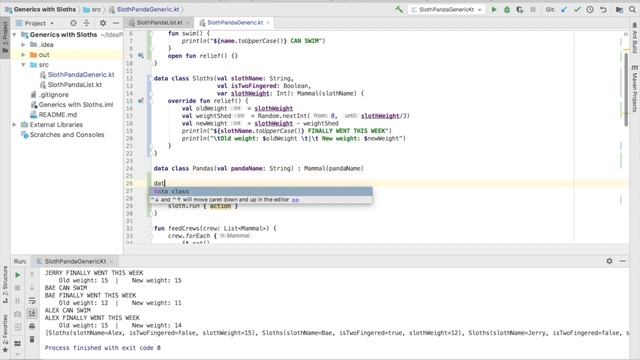This screenshot has height=360, width=640.
Task: Toggle Scroll to End in Run console
Action: [x=32, y=313]
